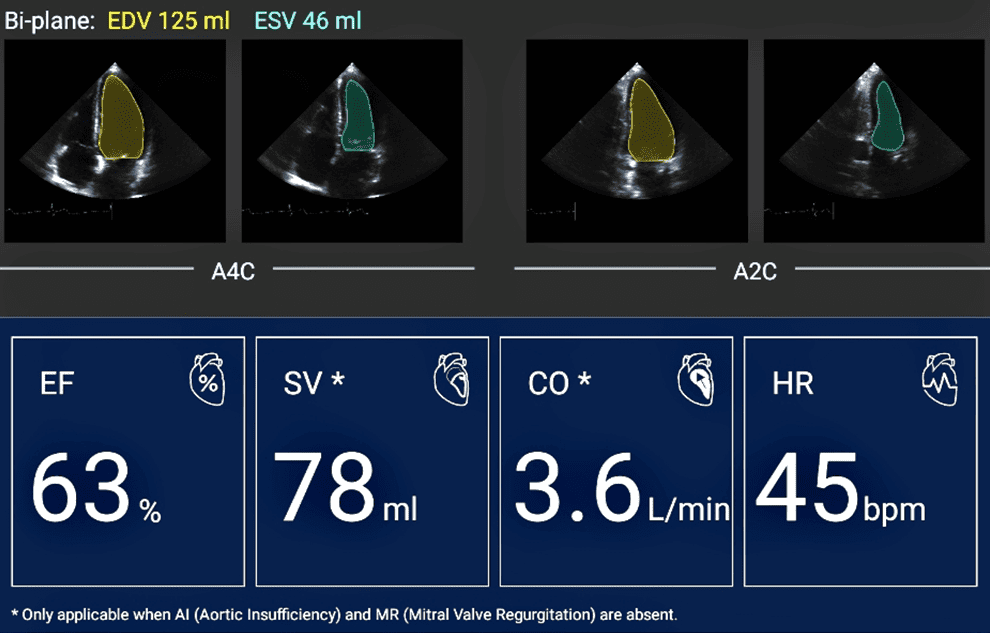990x633 pixels.
Task: Click the ESV 46 ml label
Action: [x=308, y=21]
